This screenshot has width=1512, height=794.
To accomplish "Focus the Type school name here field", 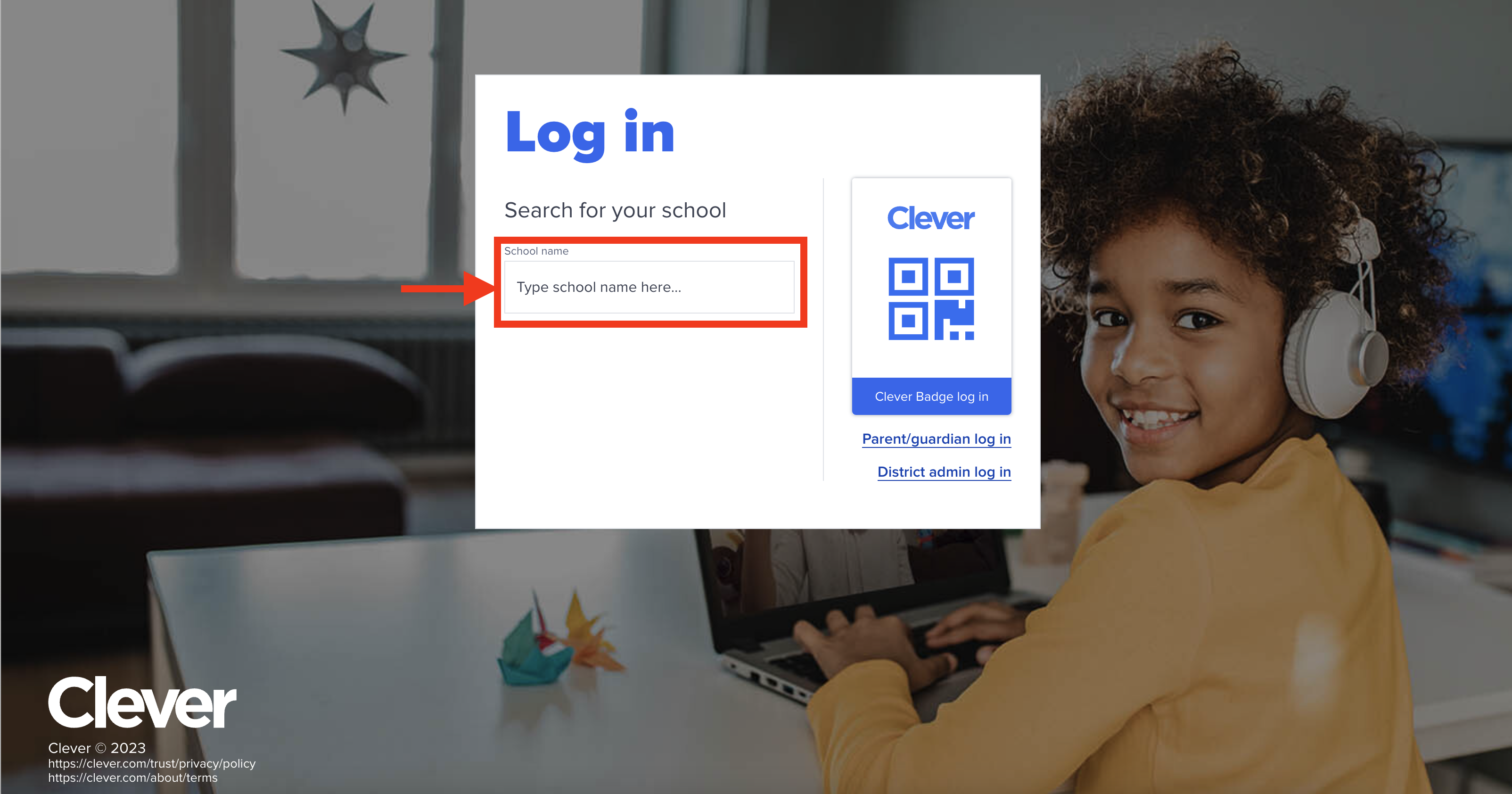I will [x=649, y=287].
